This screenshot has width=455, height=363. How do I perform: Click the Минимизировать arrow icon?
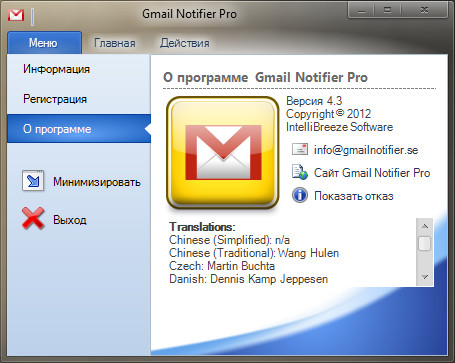tap(33, 181)
